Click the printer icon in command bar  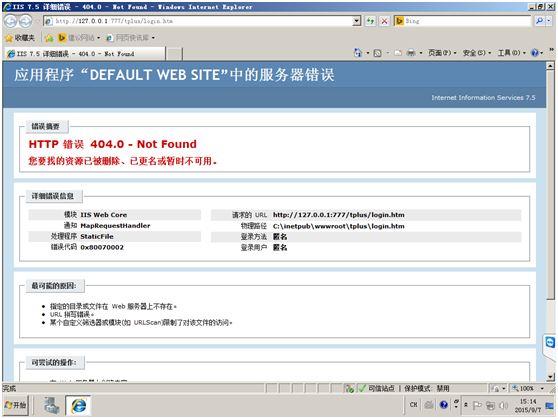(411, 53)
